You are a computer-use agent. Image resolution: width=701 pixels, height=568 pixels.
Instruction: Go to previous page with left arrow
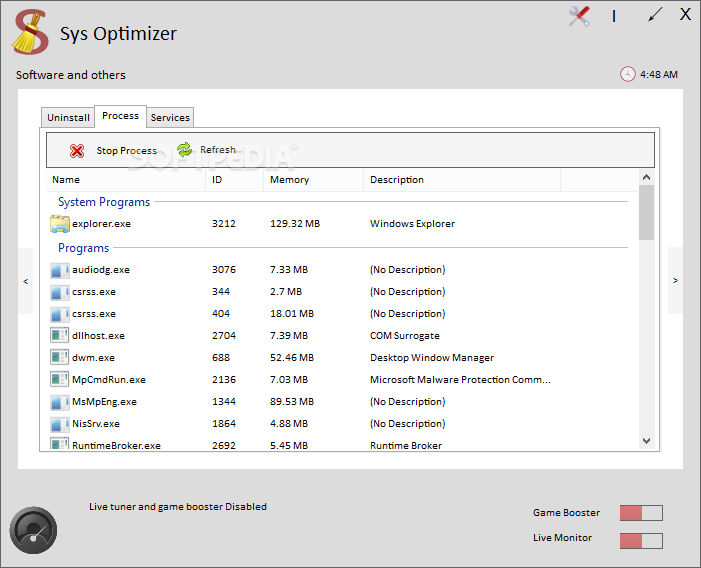(25, 281)
